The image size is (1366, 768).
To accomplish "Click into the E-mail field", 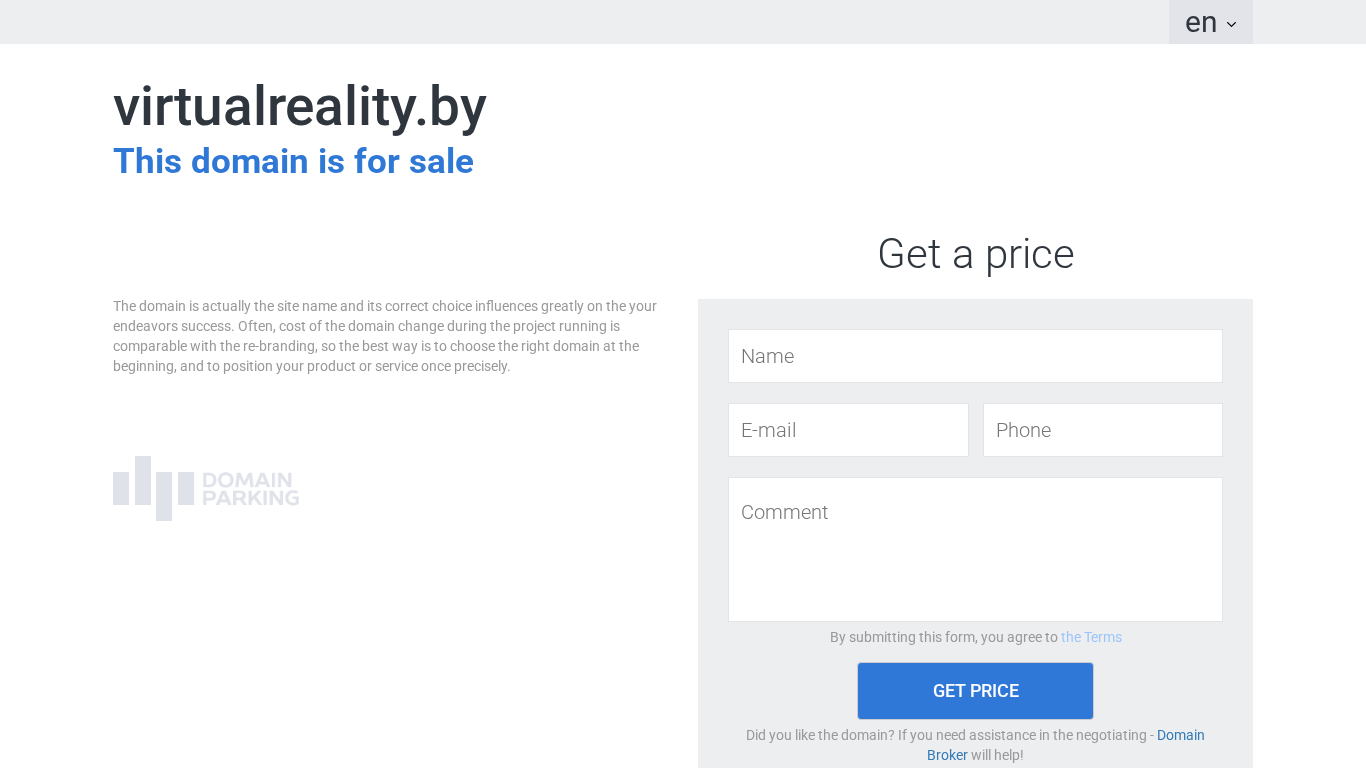I will tap(848, 430).
